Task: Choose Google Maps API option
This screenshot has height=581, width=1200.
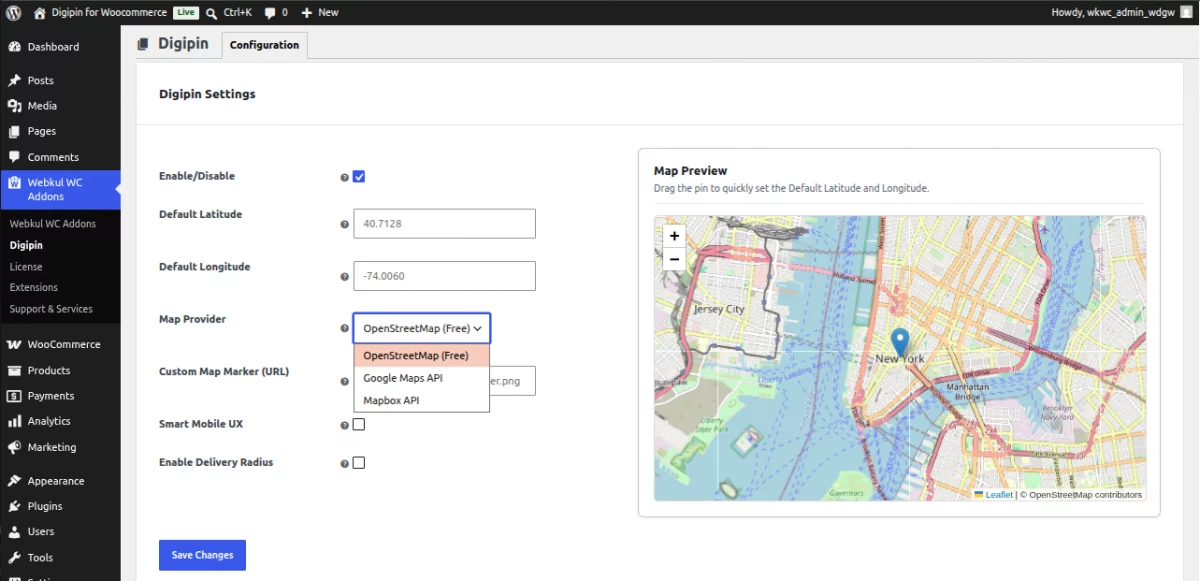Action: [x=422, y=378]
